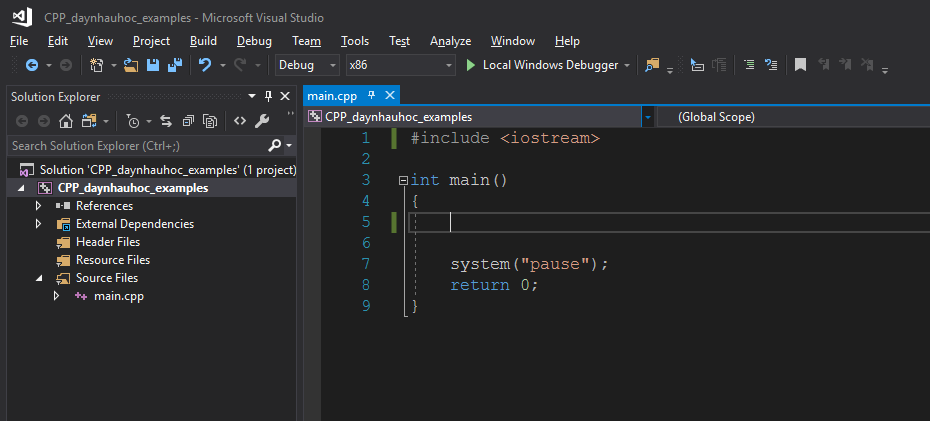Expand the References node
The height and width of the screenshot is (421, 930).
click(x=39, y=206)
